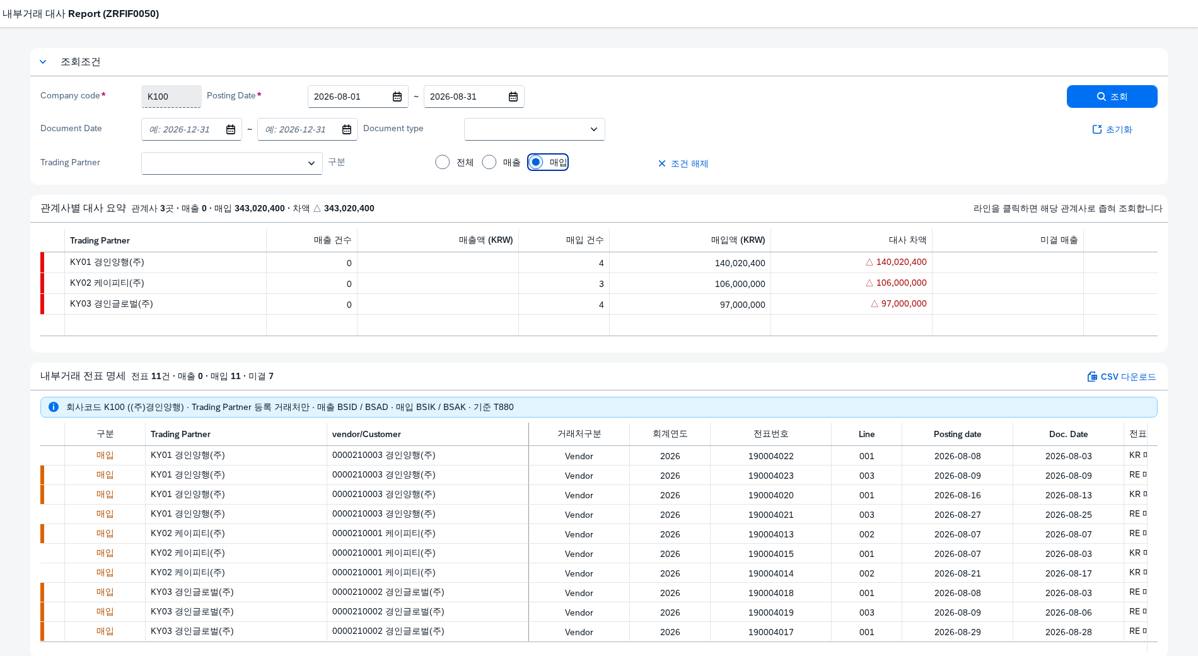The width and height of the screenshot is (1198, 656).
Task: Open the Document type dropdown
Action: tap(534, 129)
